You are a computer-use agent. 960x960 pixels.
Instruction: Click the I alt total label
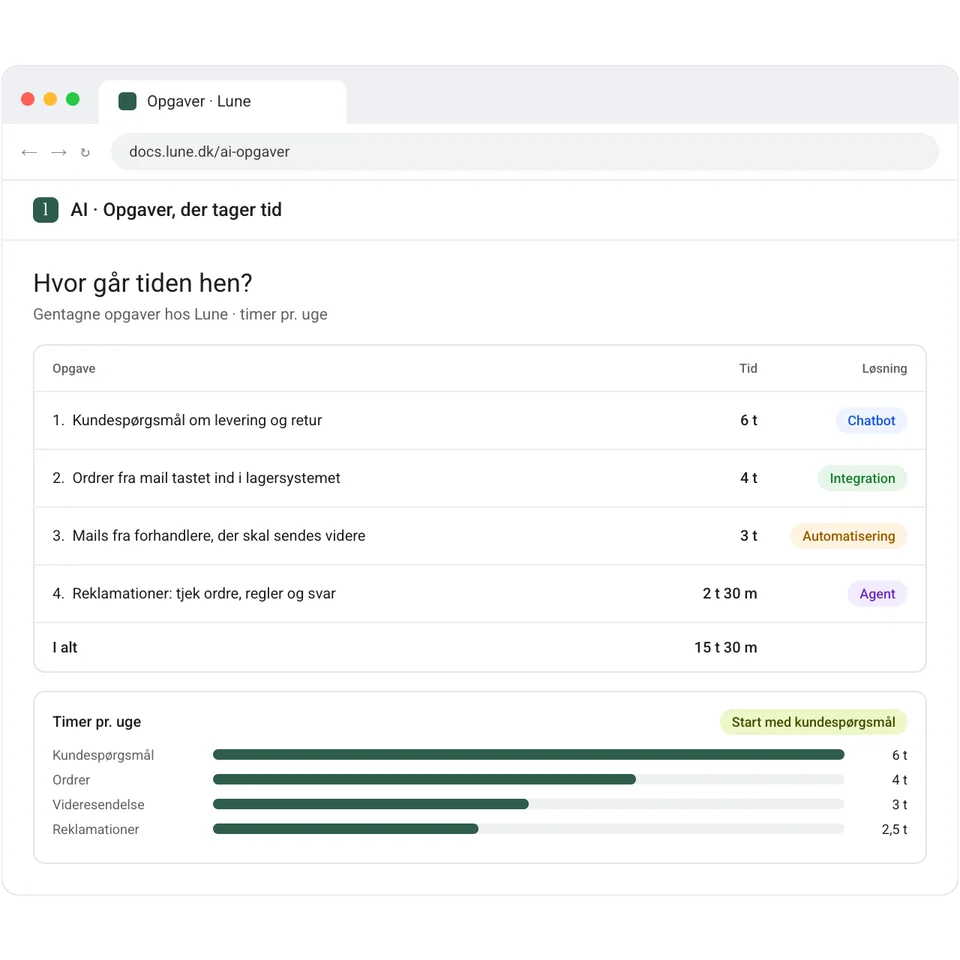[x=65, y=648]
